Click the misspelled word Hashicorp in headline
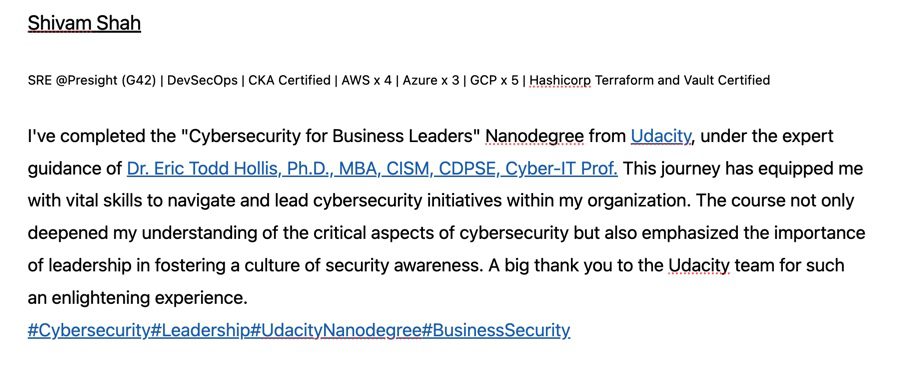 tap(560, 80)
